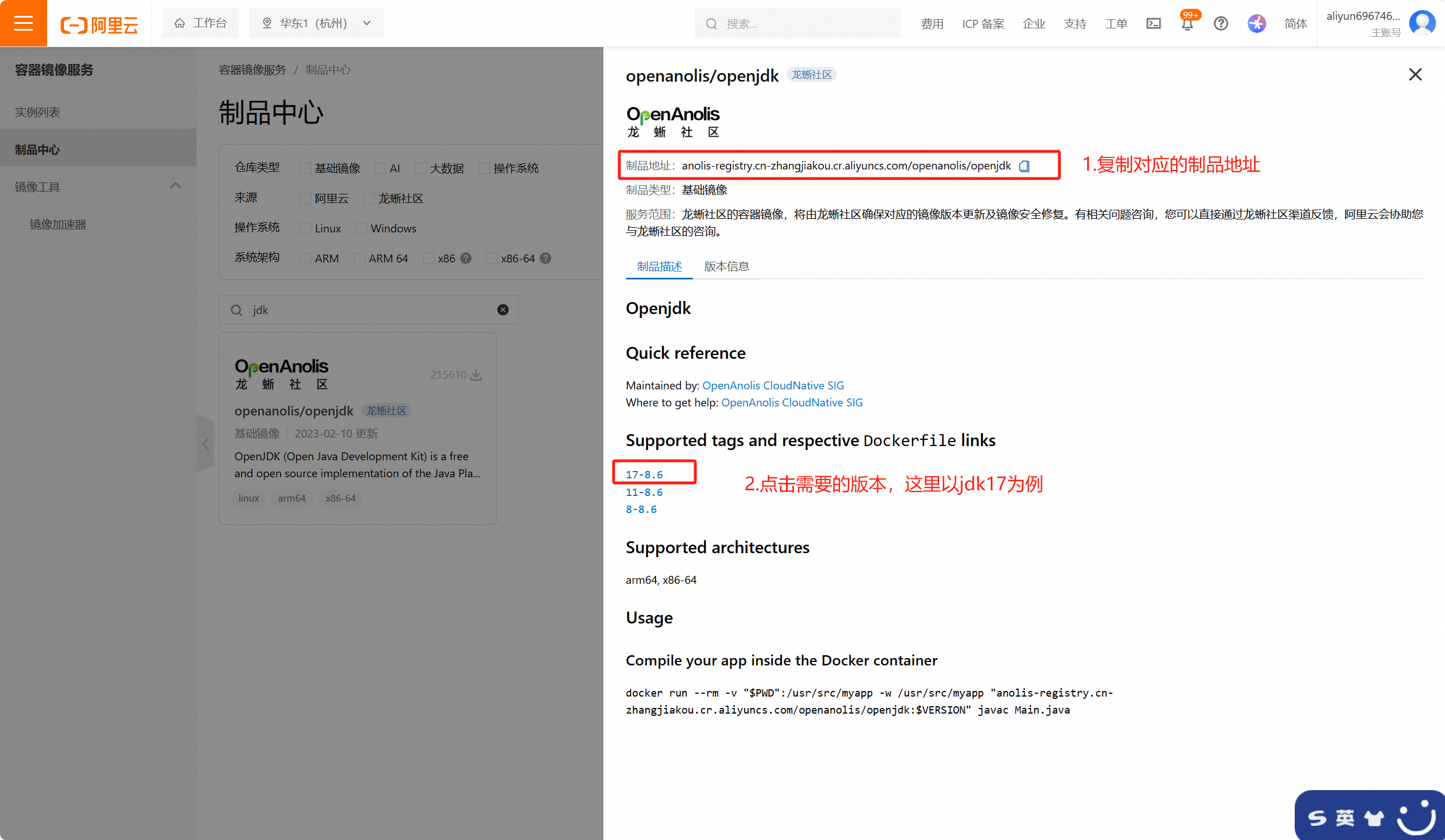This screenshot has width=1445, height=840.
Task: Select 实例列表 in the sidebar menu
Action: [x=37, y=112]
